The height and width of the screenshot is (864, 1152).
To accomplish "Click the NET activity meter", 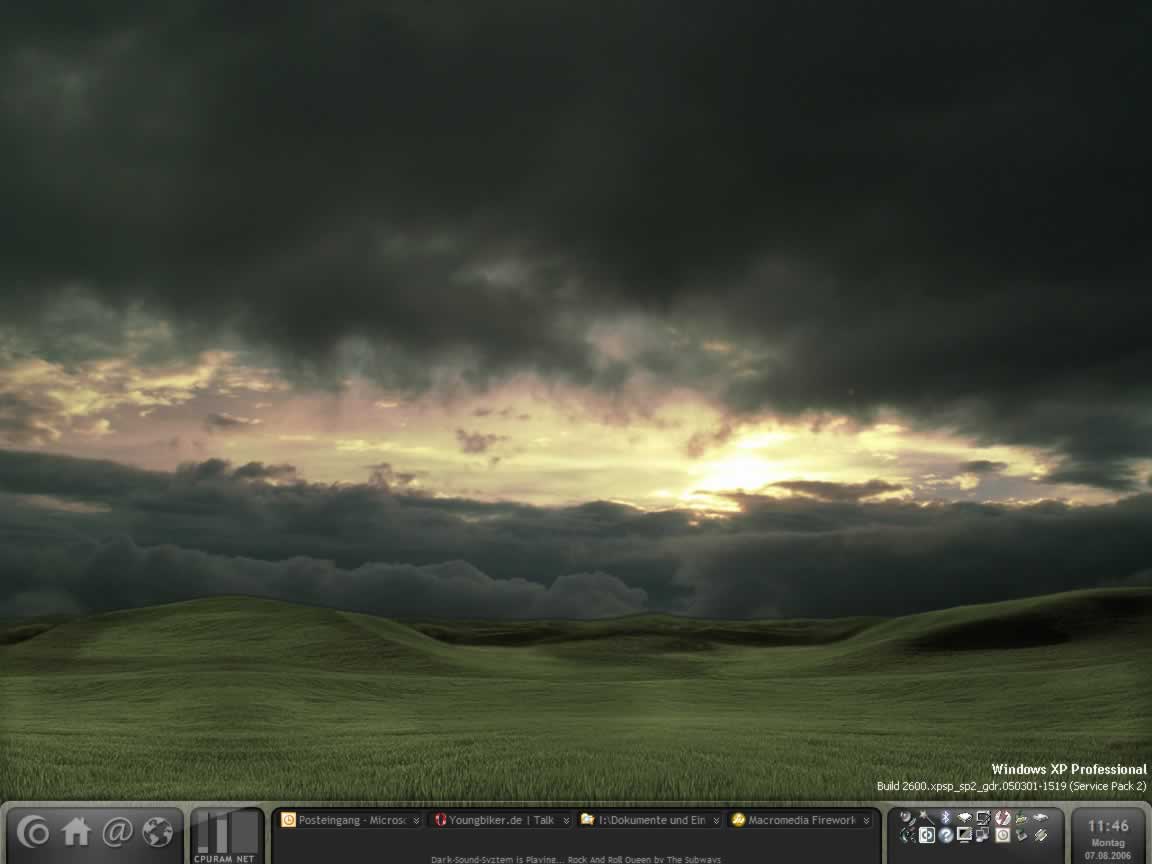I will pos(245,833).
